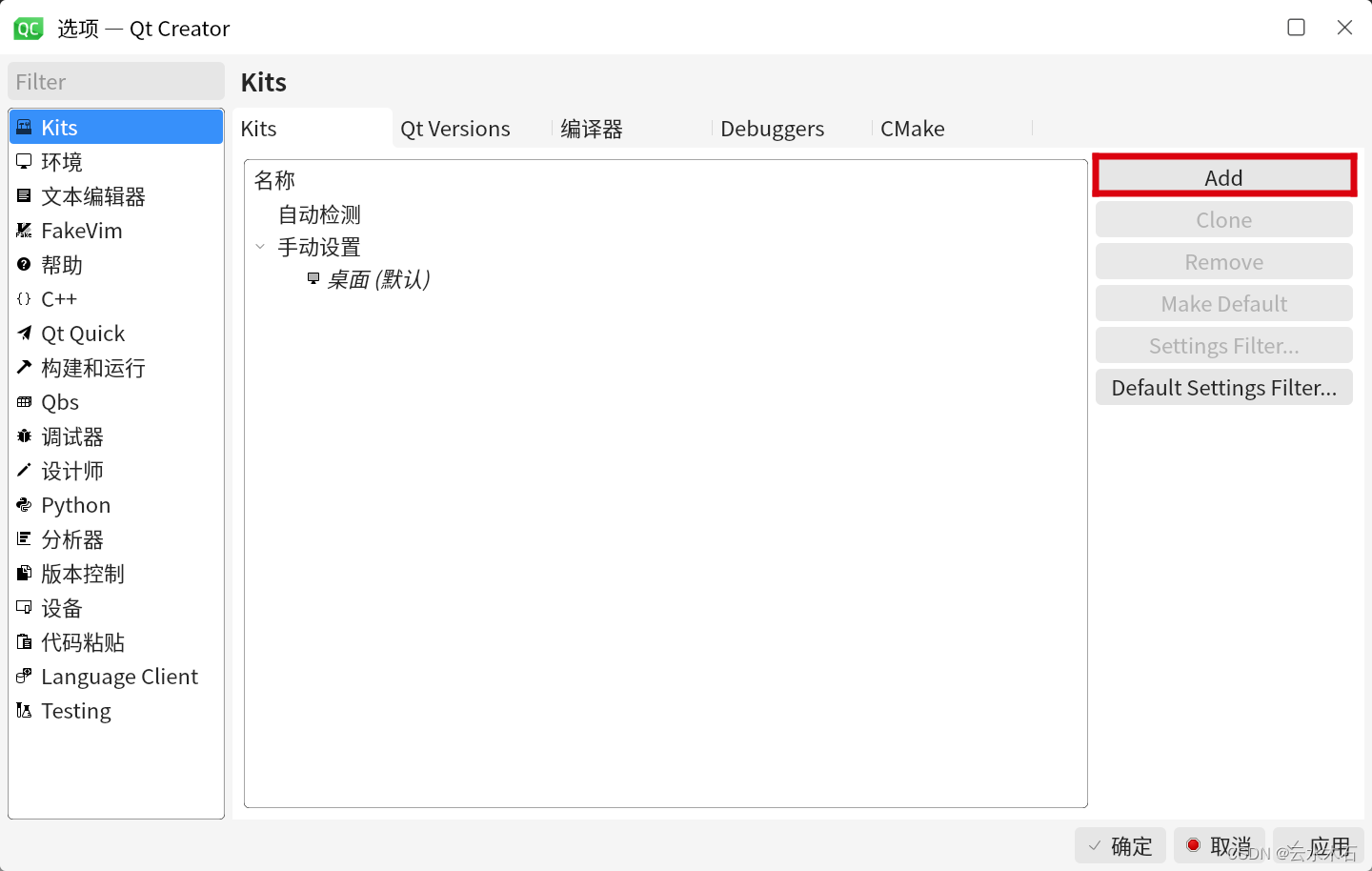Open the Qbs category icon
1372x871 pixels.
point(25,401)
